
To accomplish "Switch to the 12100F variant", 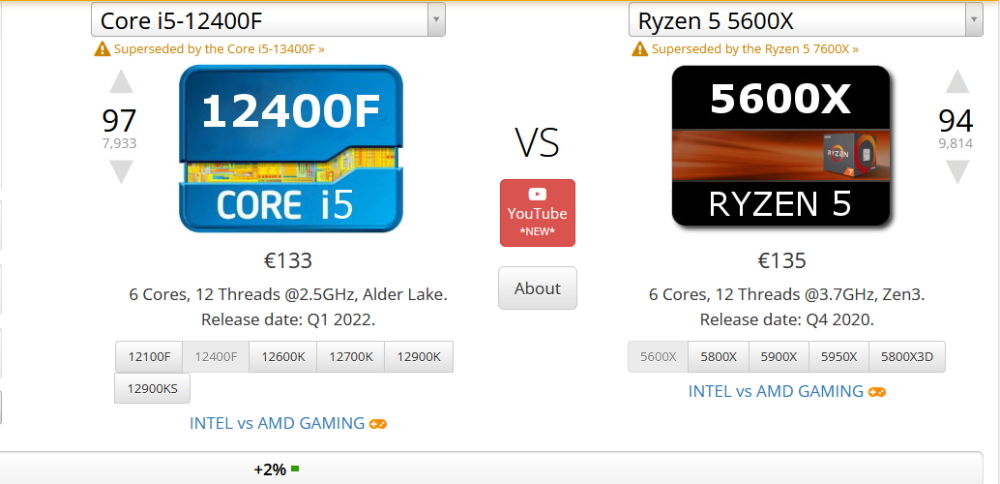I will point(149,357).
